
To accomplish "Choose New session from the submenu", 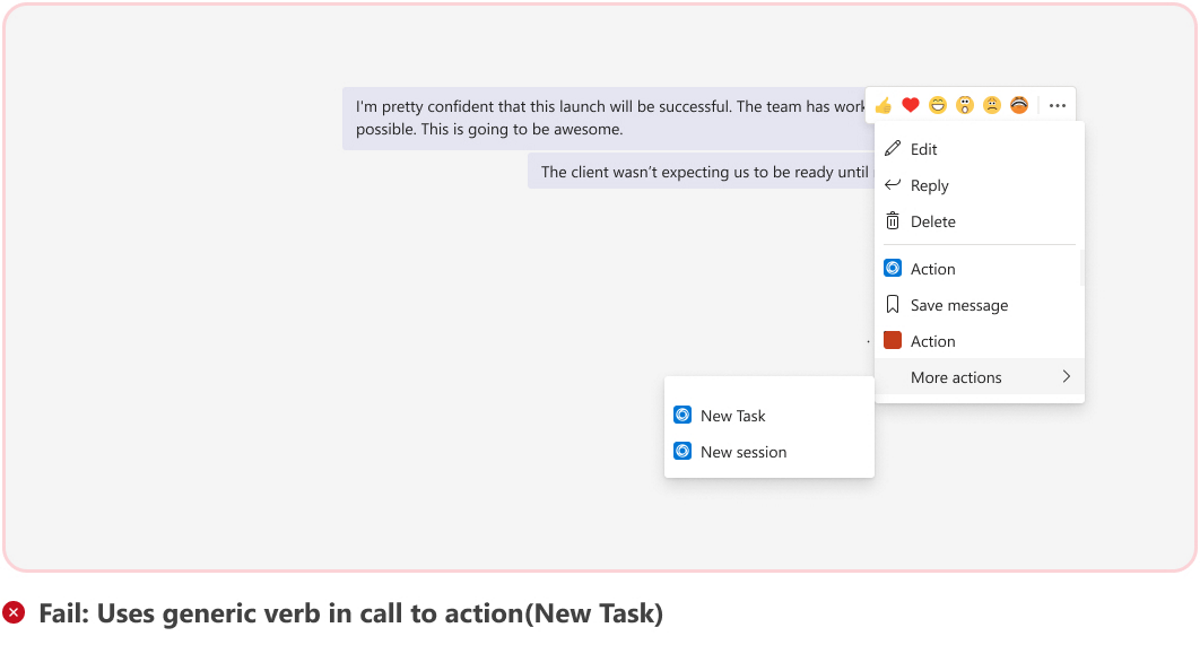I will point(743,452).
